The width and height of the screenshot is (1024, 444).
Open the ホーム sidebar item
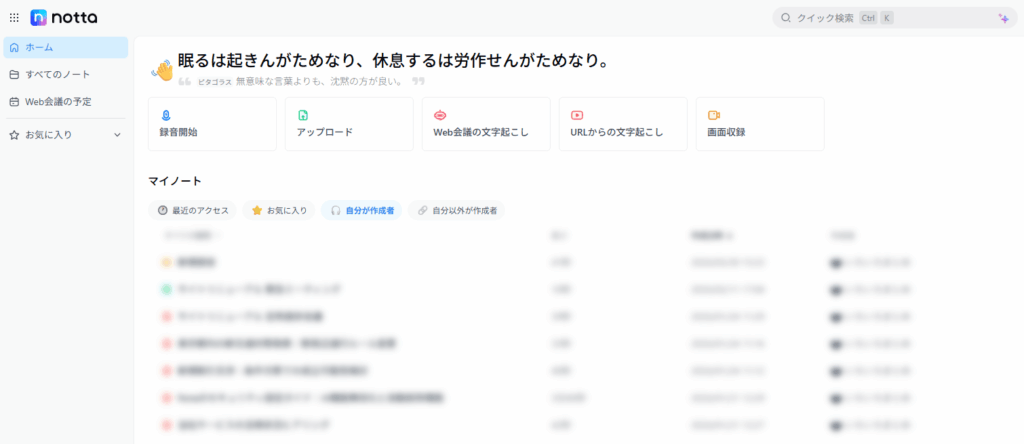tap(65, 48)
